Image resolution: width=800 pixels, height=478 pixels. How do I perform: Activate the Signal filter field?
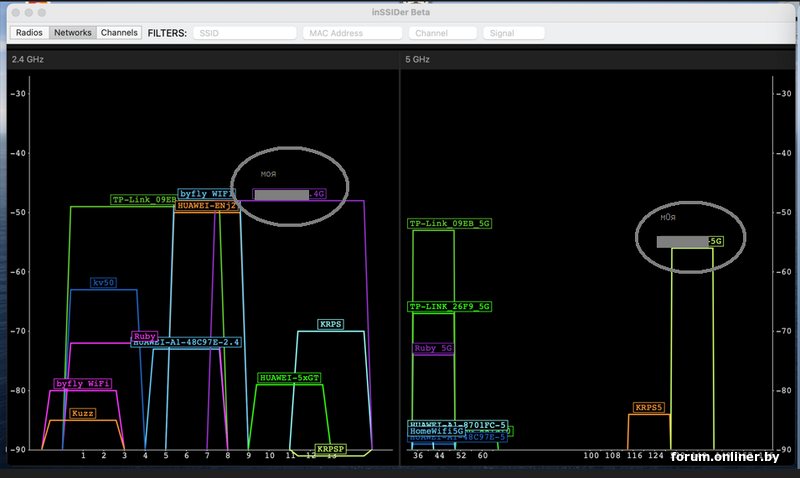[x=513, y=33]
